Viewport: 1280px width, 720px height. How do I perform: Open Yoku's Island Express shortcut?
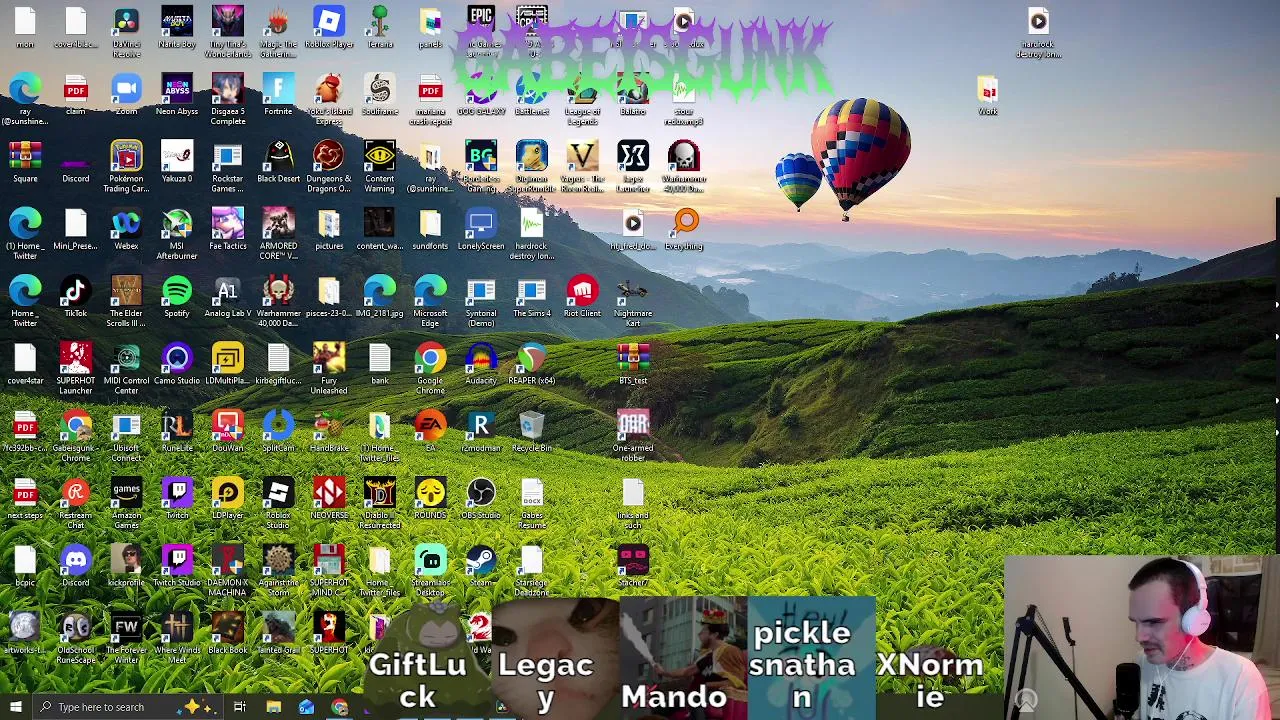pyautogui.click(x=329, y=99)
